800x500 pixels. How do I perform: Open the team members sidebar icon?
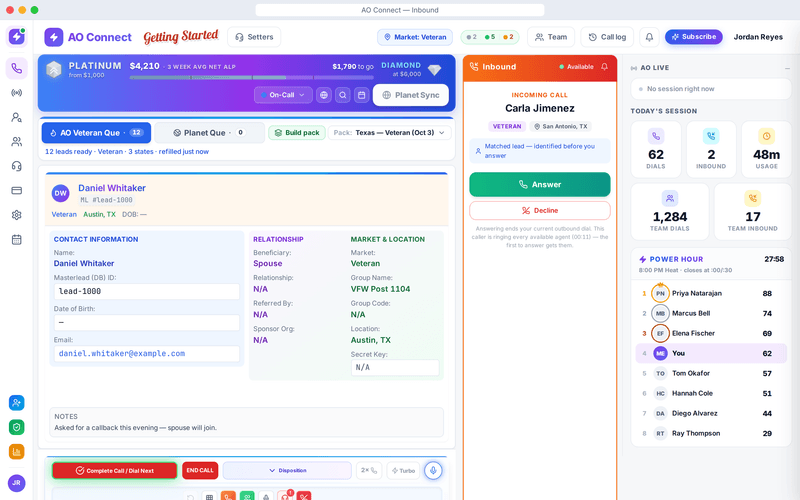(16, 142)
